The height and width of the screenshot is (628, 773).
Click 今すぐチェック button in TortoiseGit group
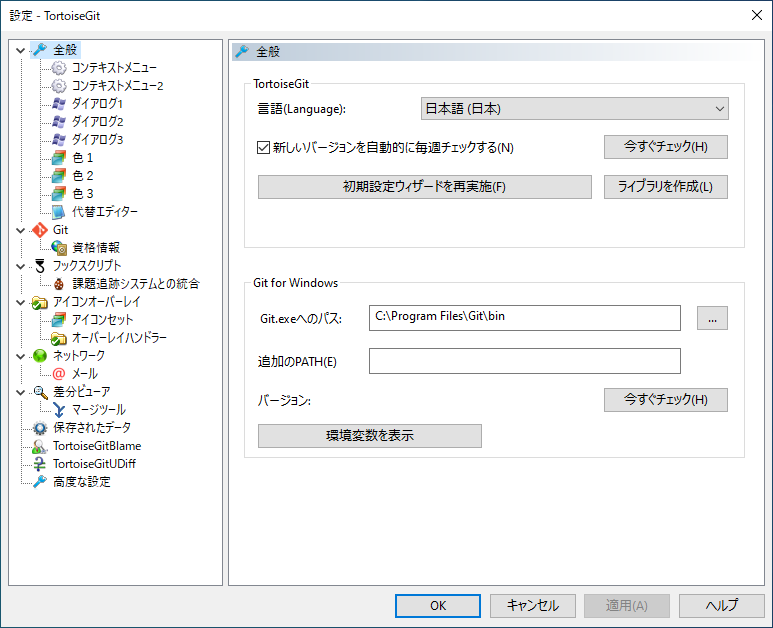point(666,147)
